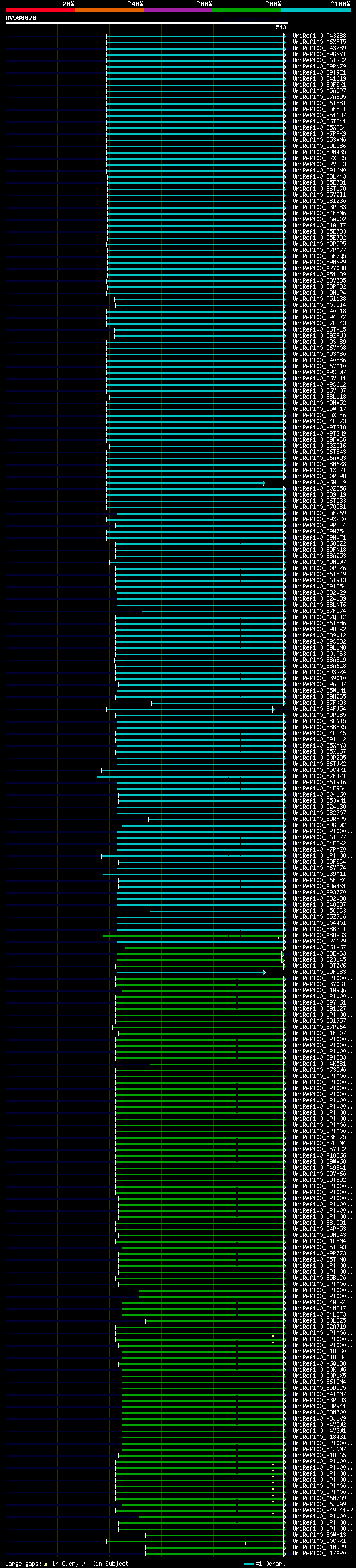Click the green ~80% identity legend segment
Image resolution: width=356 pixels, height=1568 pixels.
tap(247, 10)
